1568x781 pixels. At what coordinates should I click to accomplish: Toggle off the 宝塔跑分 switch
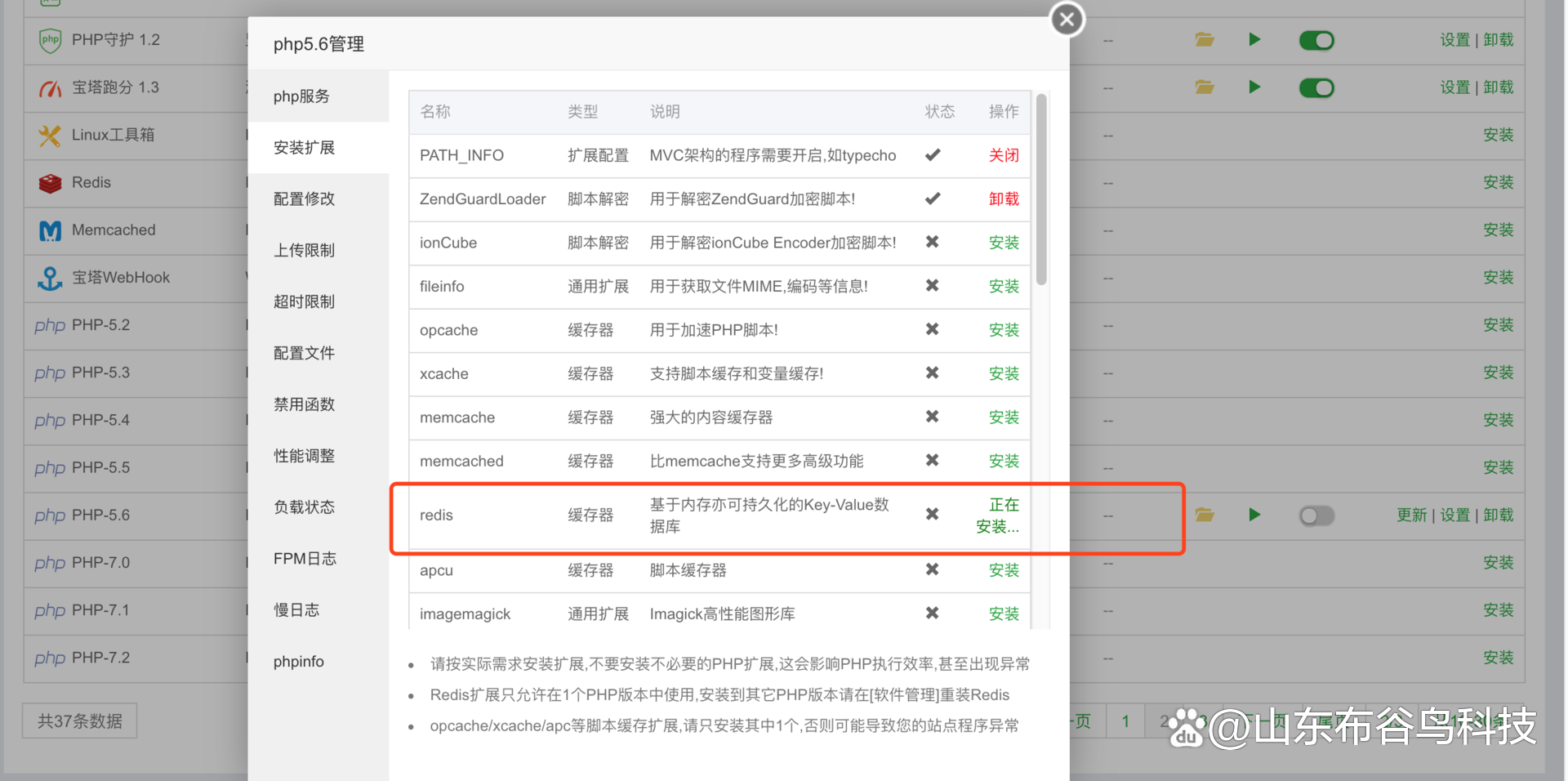[1316, 87]
